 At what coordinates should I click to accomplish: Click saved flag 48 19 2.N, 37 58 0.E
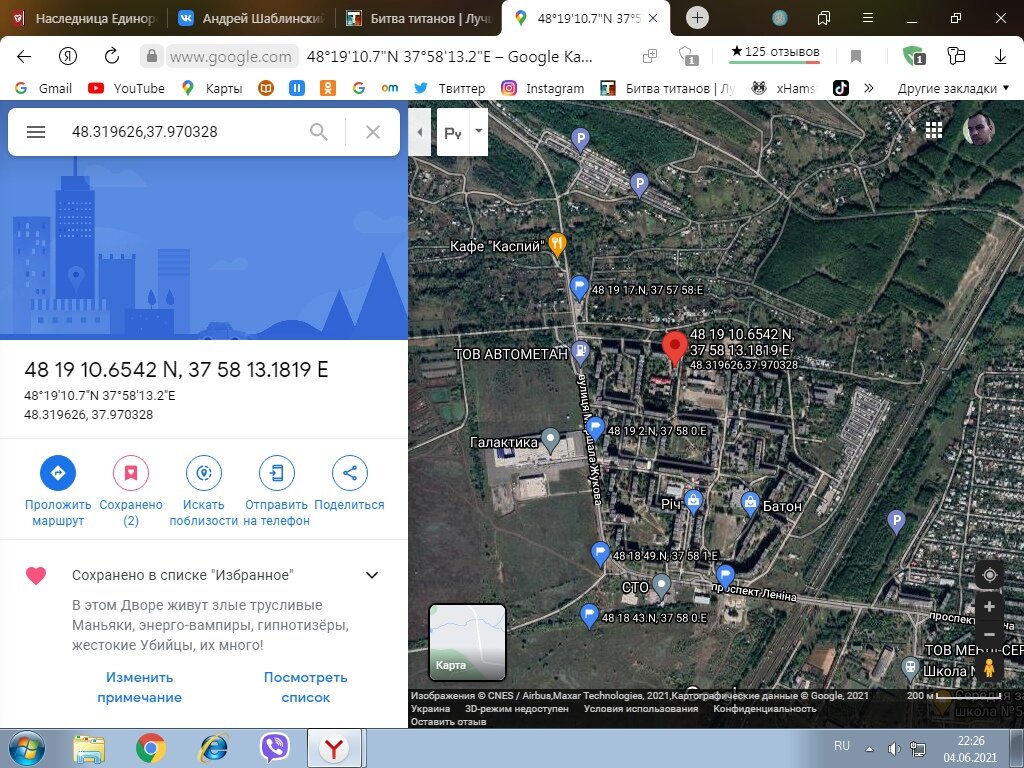(x=595, y=430)
